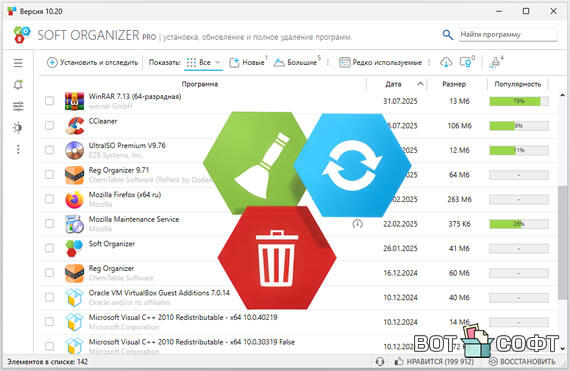This screenshot has height=371, width=570.
Task: Select the Mozilla Firefox checkbox
Action: [x=49, y=199]
